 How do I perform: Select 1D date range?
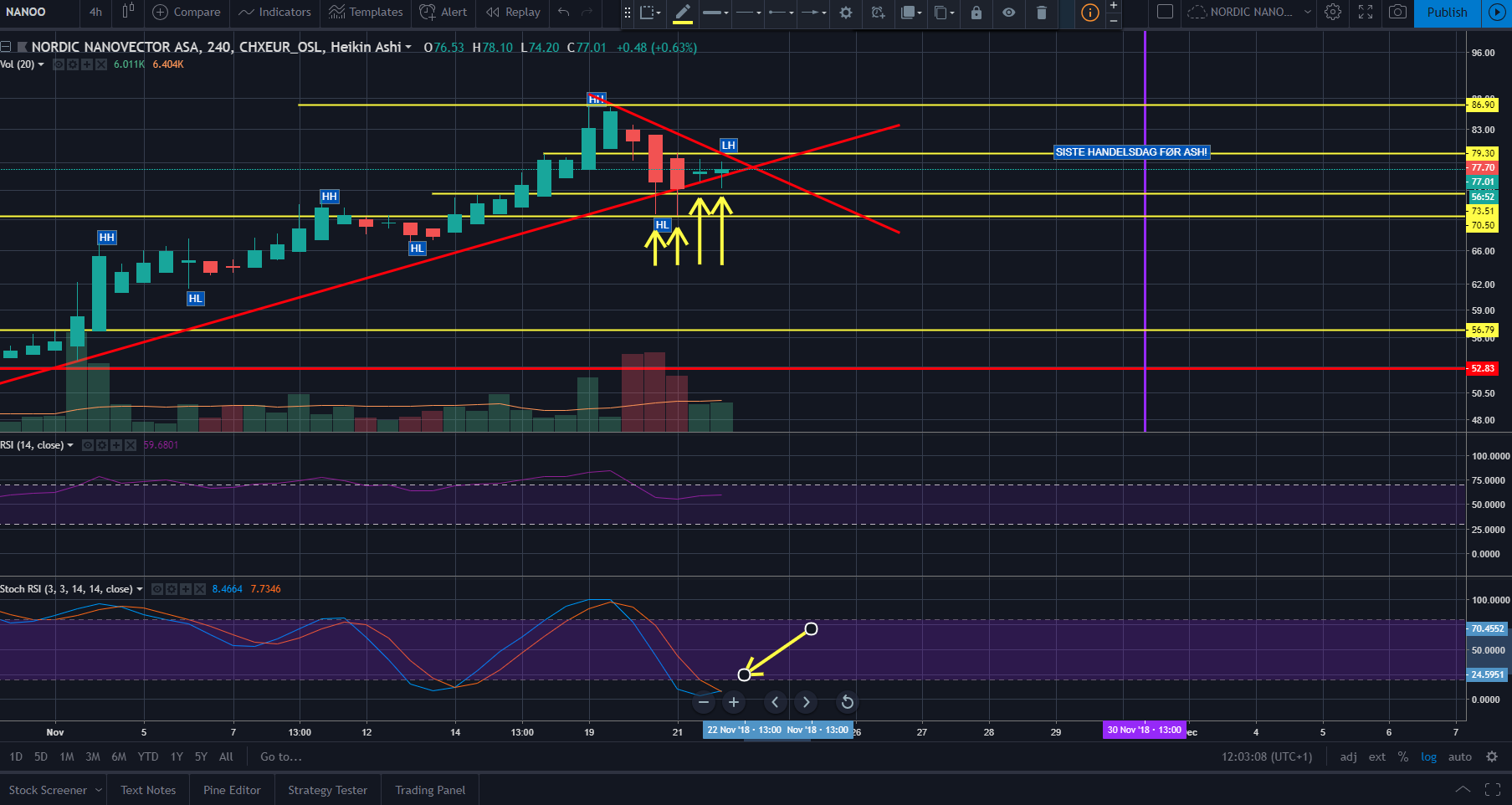pos(16,756)
